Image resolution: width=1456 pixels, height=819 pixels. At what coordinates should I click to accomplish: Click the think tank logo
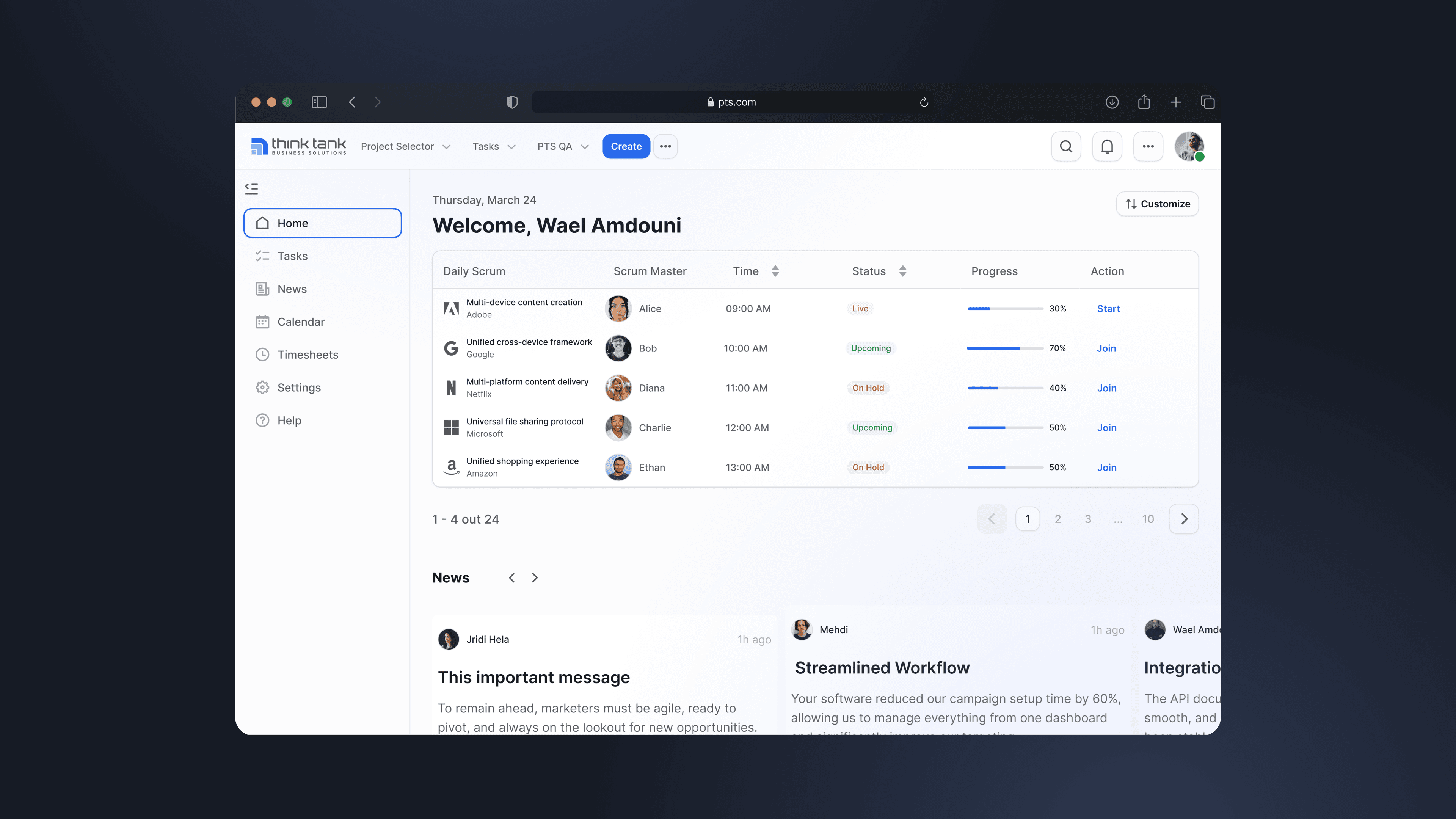point(298,146)
